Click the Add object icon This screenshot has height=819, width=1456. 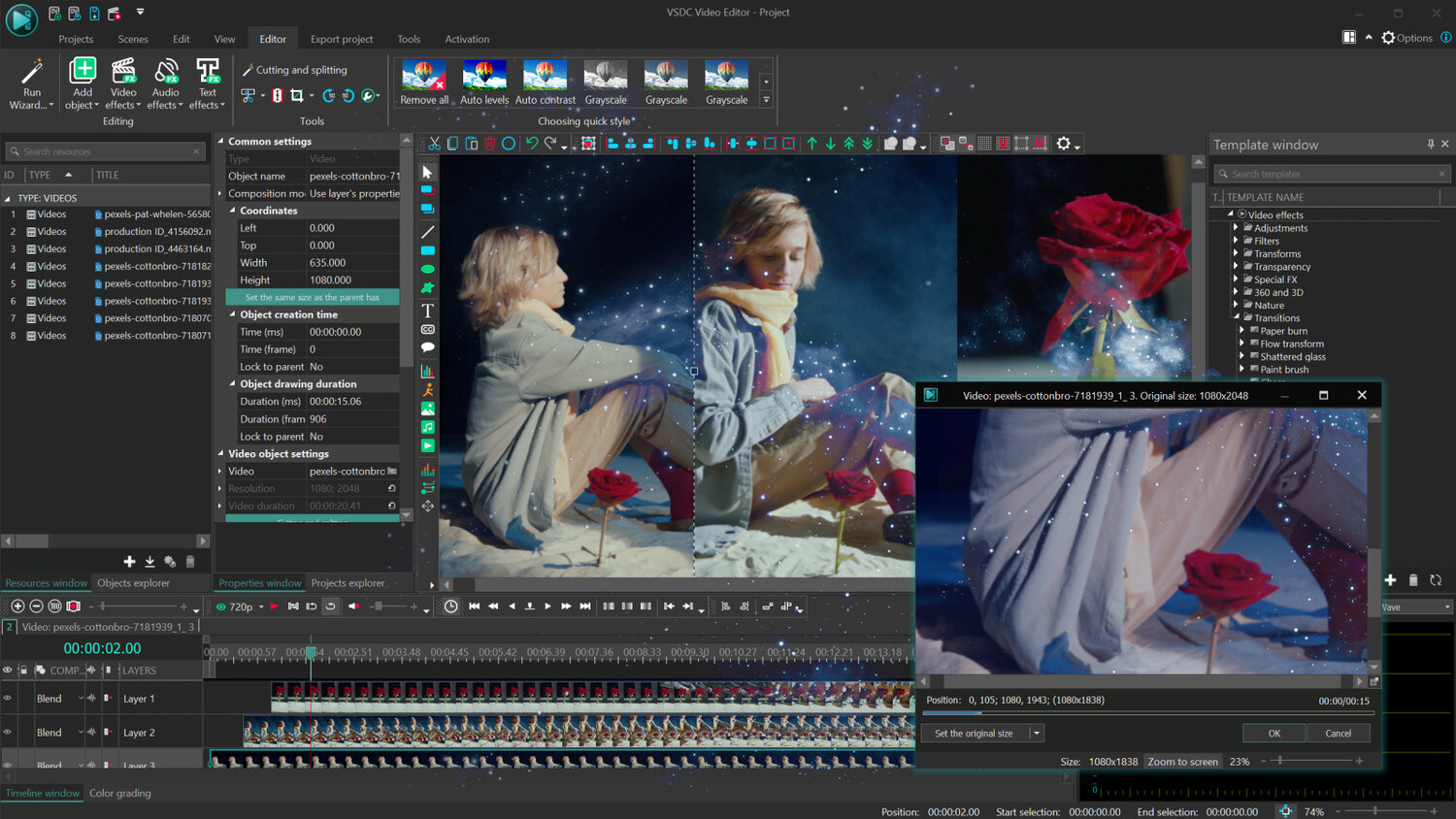pos(83,71)
